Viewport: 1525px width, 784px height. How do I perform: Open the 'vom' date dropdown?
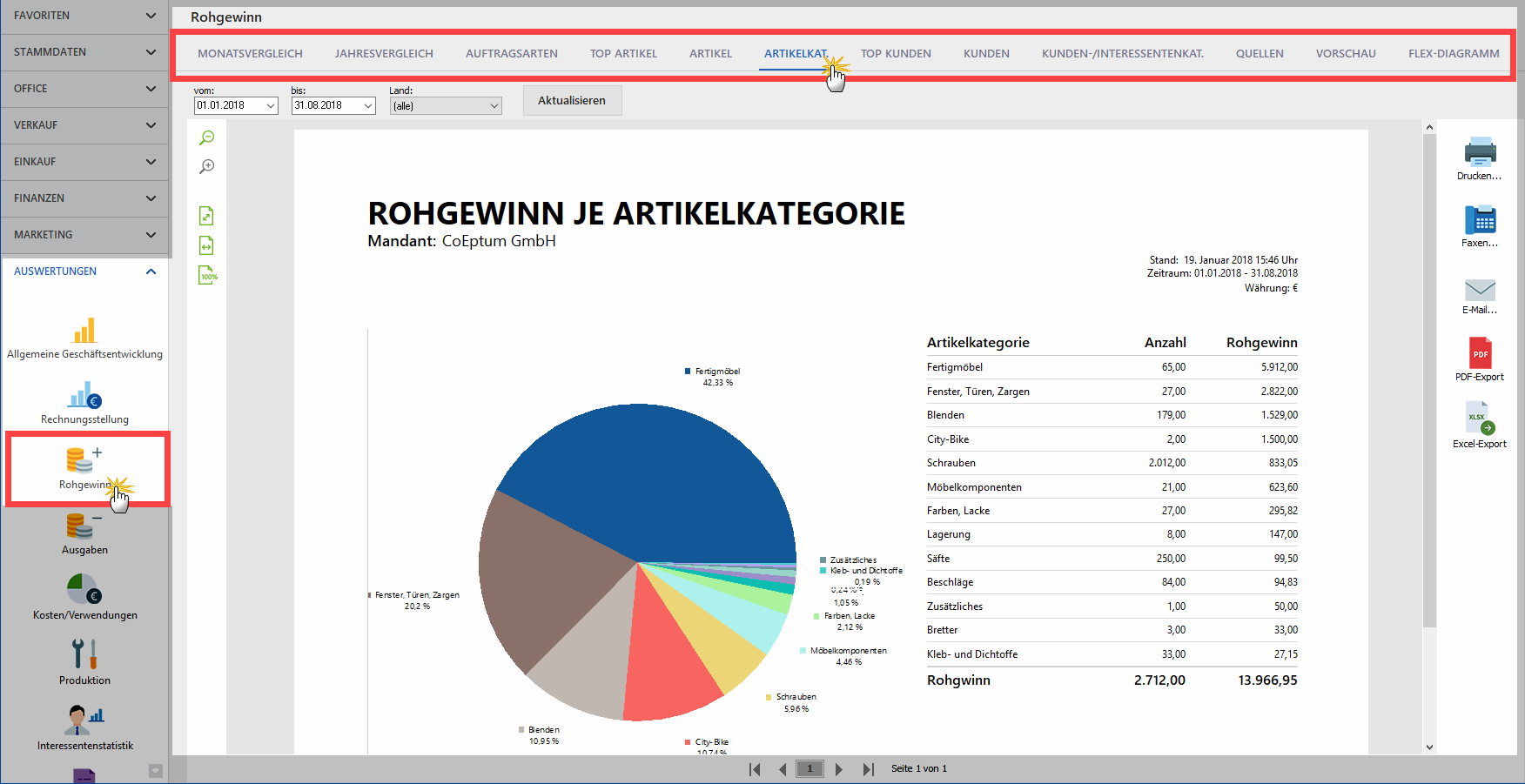[270, 106]
